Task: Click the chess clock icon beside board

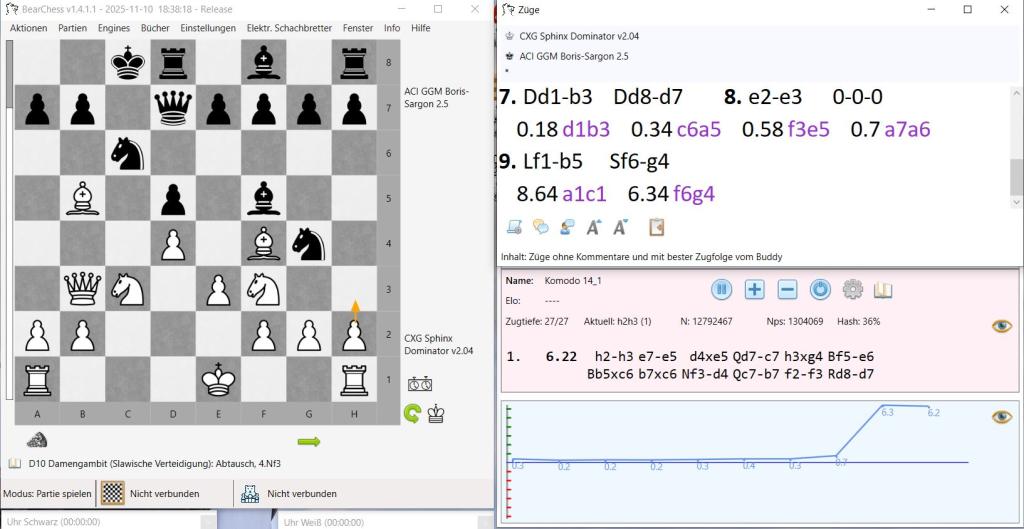Action: click(x=420, y=383)
